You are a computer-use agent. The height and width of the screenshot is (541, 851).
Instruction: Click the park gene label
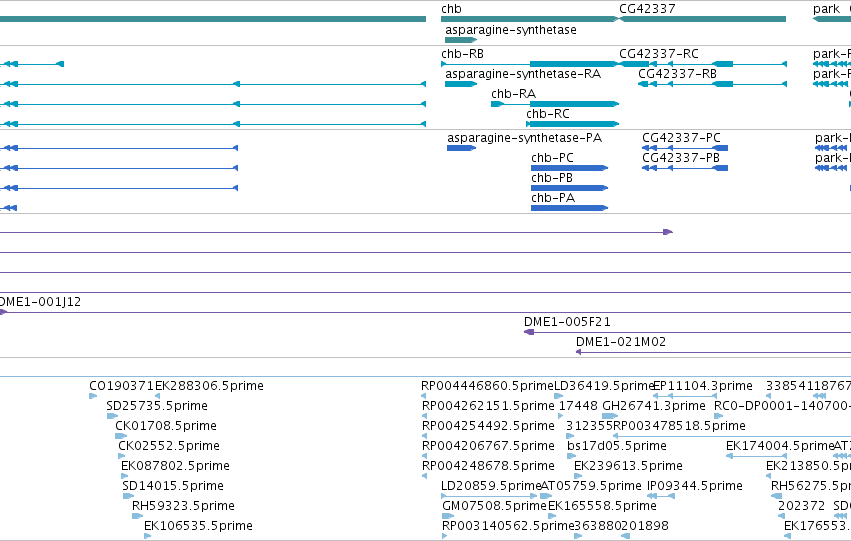826,9
